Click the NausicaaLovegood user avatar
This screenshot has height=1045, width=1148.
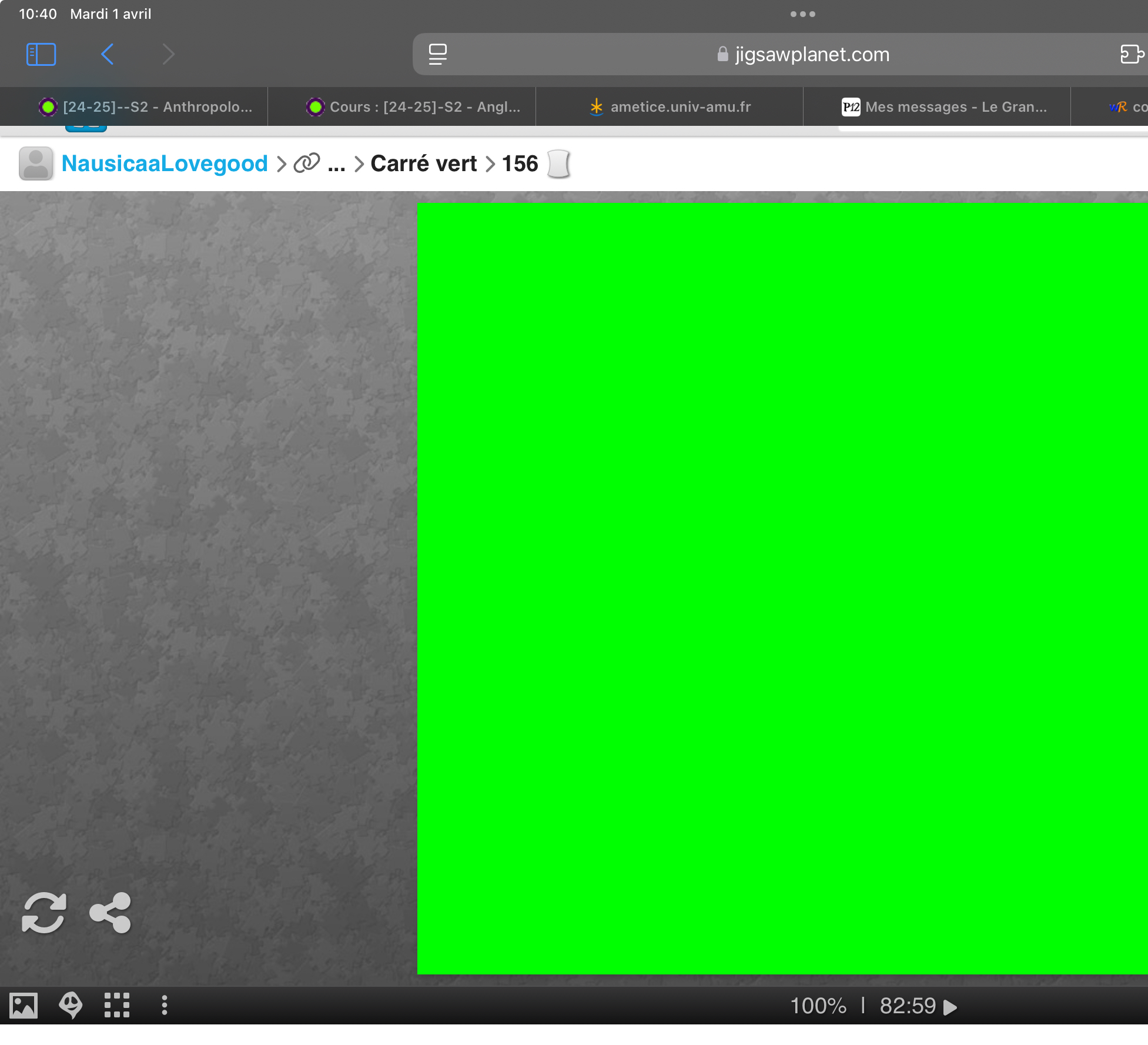coord(36,163)
